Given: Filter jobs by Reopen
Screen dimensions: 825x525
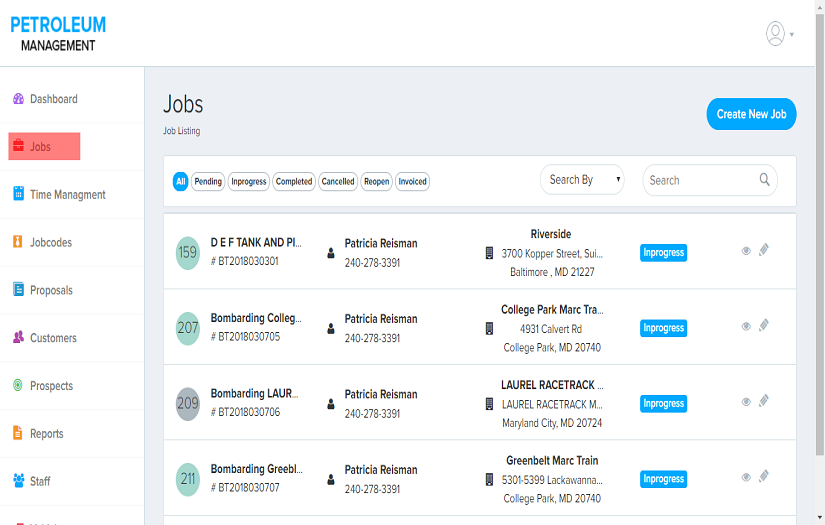Looking at the screenshot, I should (377, 181).
